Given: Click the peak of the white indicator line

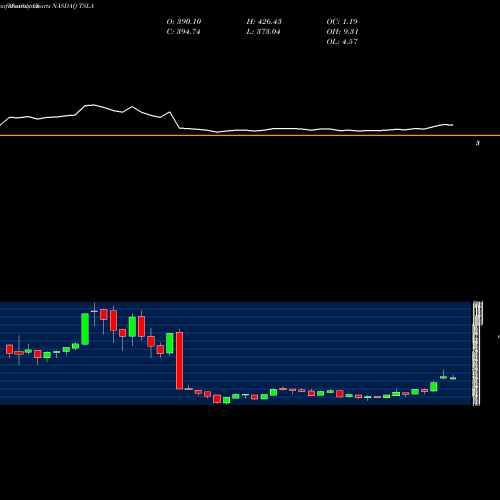Looking at the screenshot, I should [93, 105].
